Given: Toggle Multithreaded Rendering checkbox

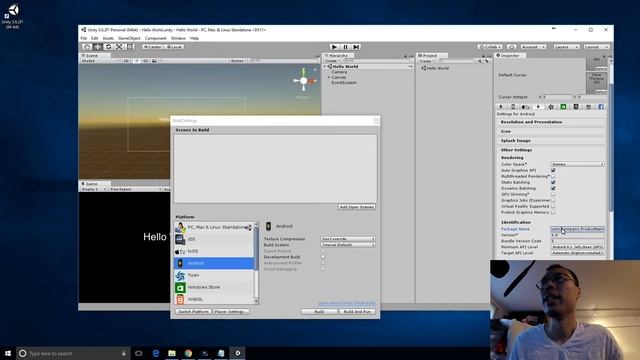Looking at the screenshot, I should (x=553, y=176).
